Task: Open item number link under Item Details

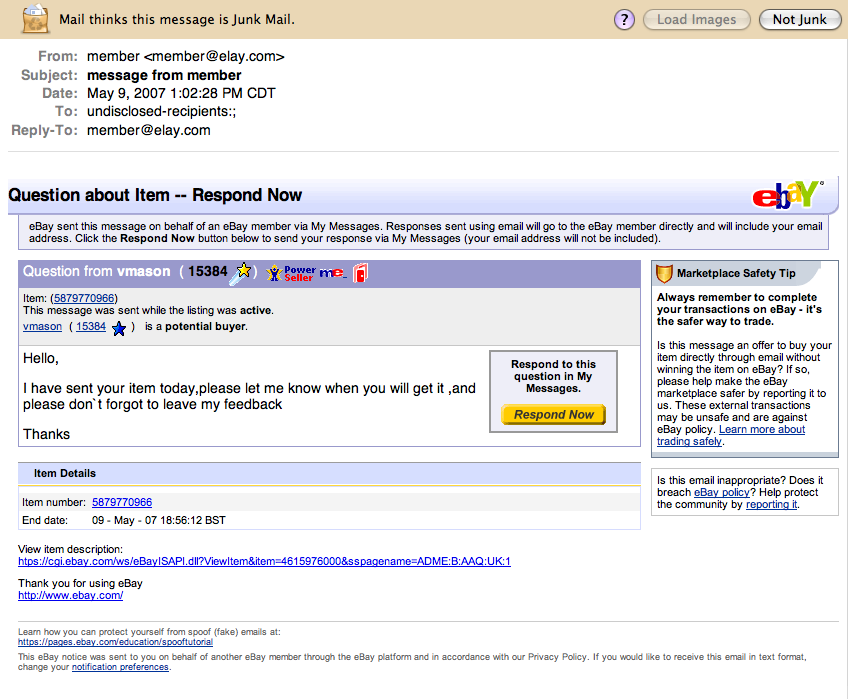Action: 122,502
